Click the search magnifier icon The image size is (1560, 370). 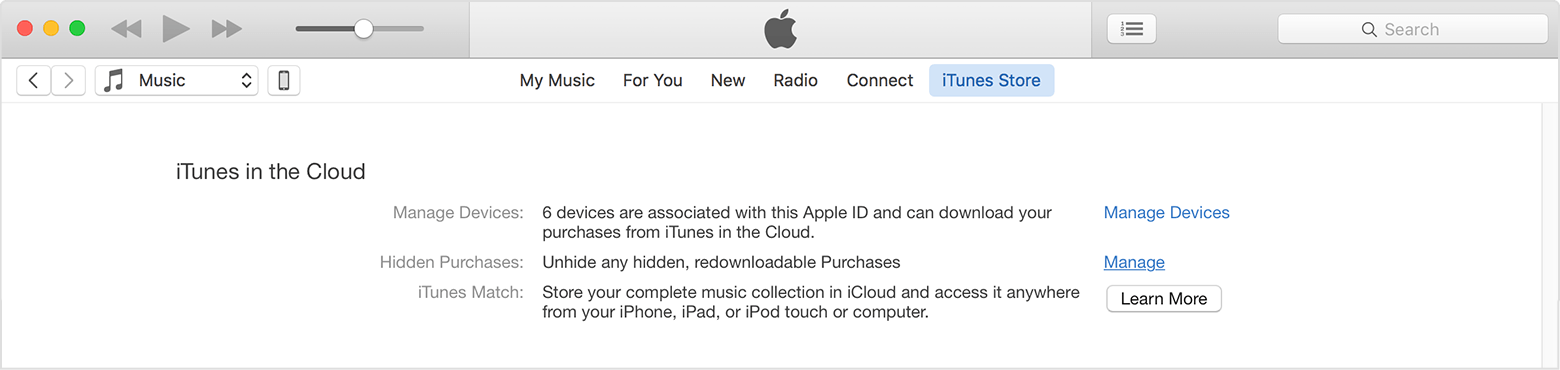pyautogui.click(x=1369, y=30)
